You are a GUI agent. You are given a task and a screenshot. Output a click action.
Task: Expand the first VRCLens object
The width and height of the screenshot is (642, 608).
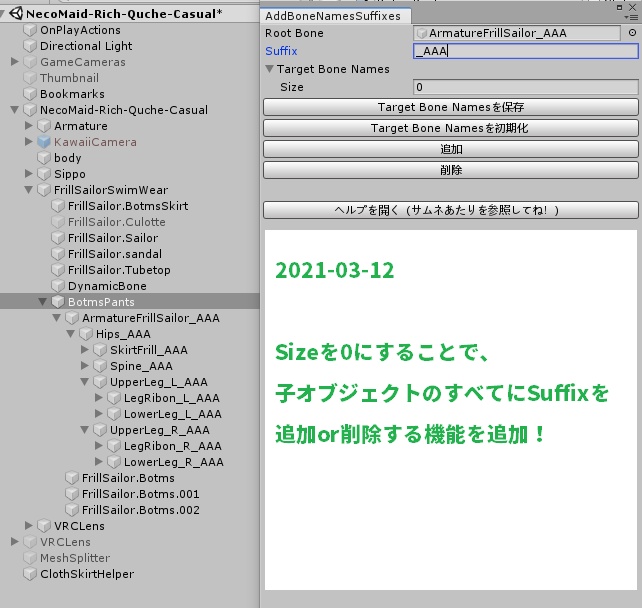[29, 525]
